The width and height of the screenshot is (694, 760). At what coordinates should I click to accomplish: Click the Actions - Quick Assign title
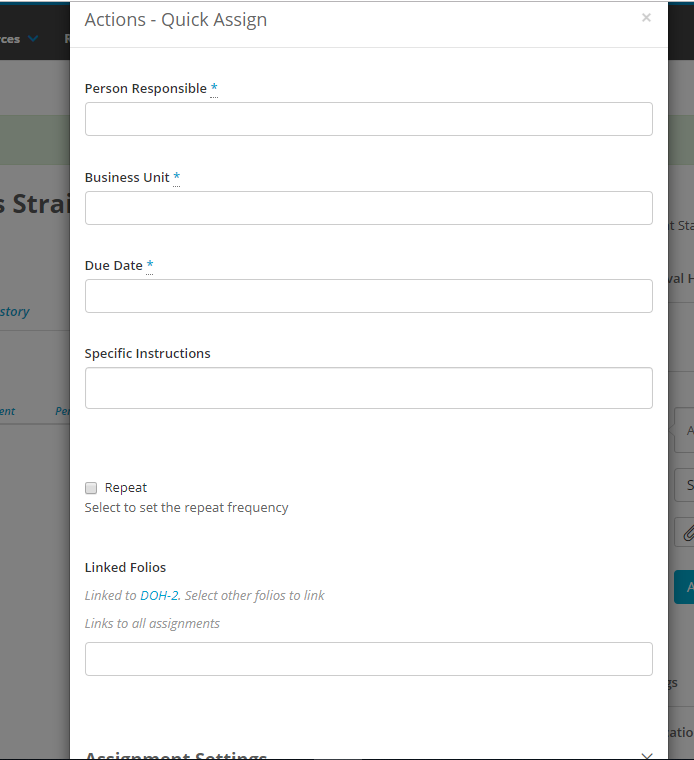click(x=176, y=20)
